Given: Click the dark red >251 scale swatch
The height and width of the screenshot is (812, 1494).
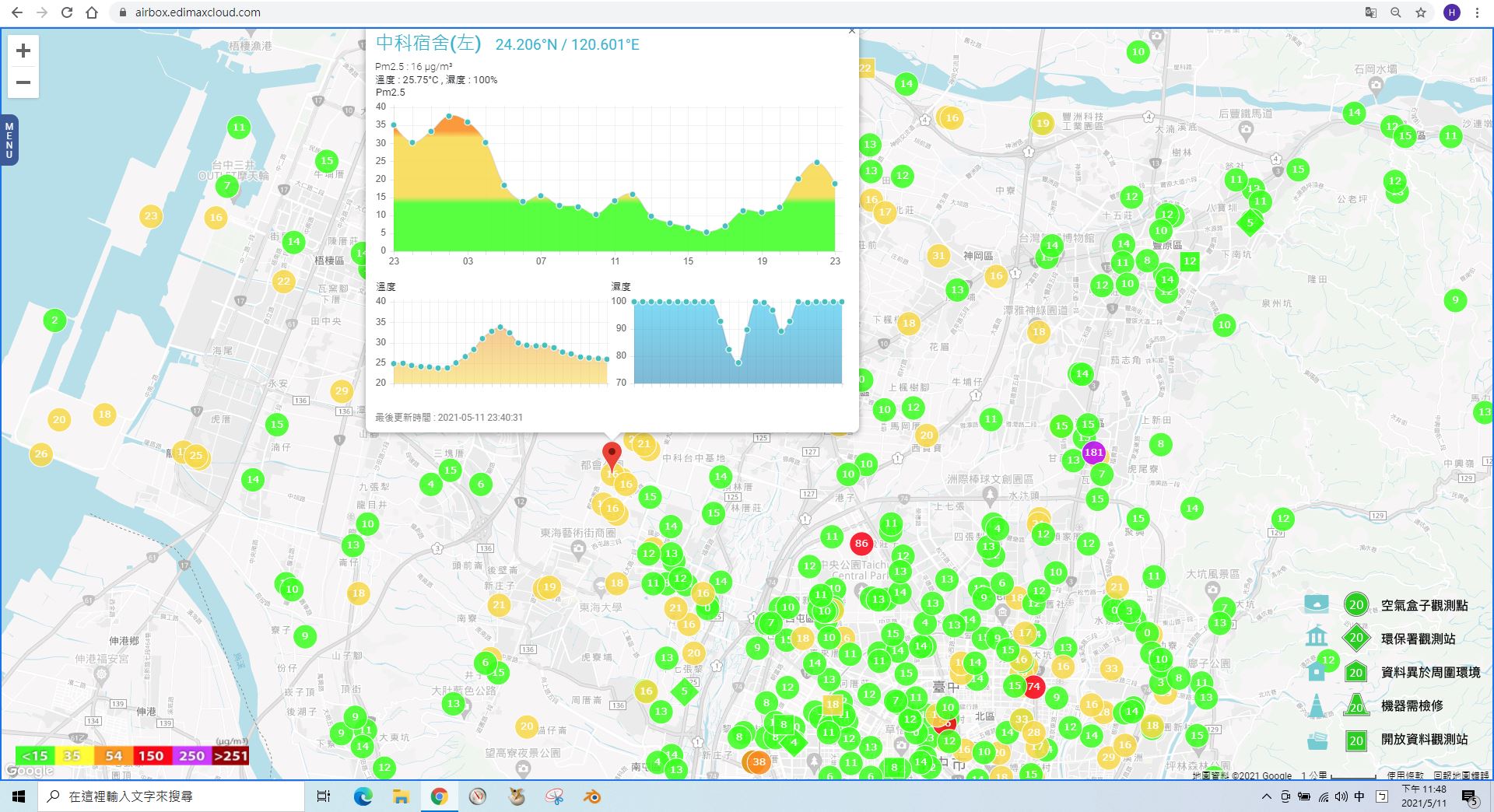Looking at the screenshot, I should [x=230, y=756].
